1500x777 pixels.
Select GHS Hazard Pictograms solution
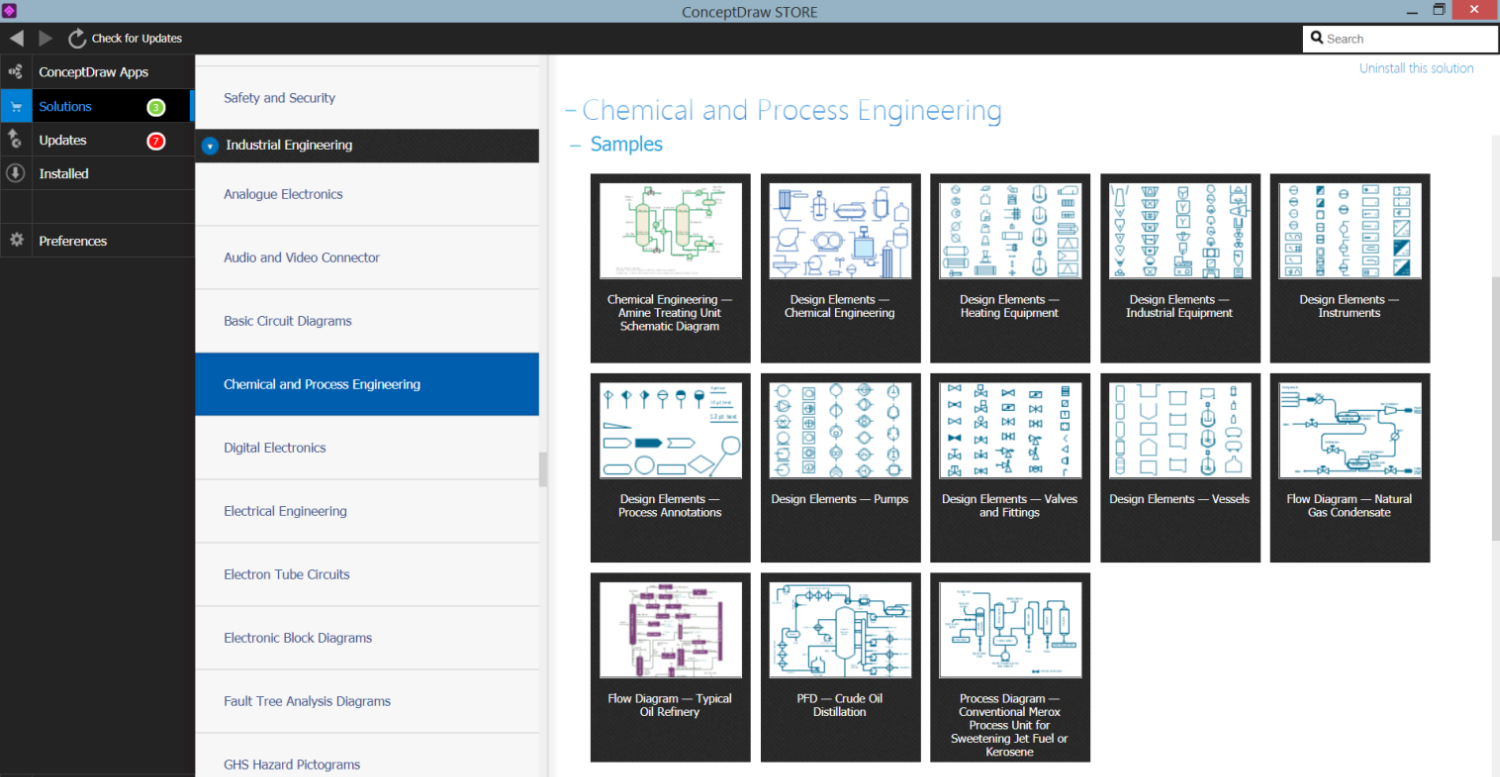point(367,755)
